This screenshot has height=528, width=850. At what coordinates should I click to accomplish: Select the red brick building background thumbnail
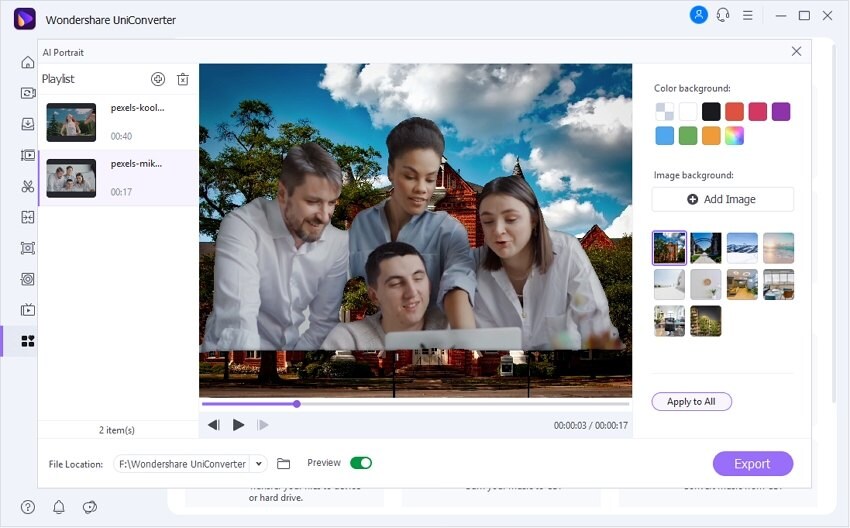(669, 248)
